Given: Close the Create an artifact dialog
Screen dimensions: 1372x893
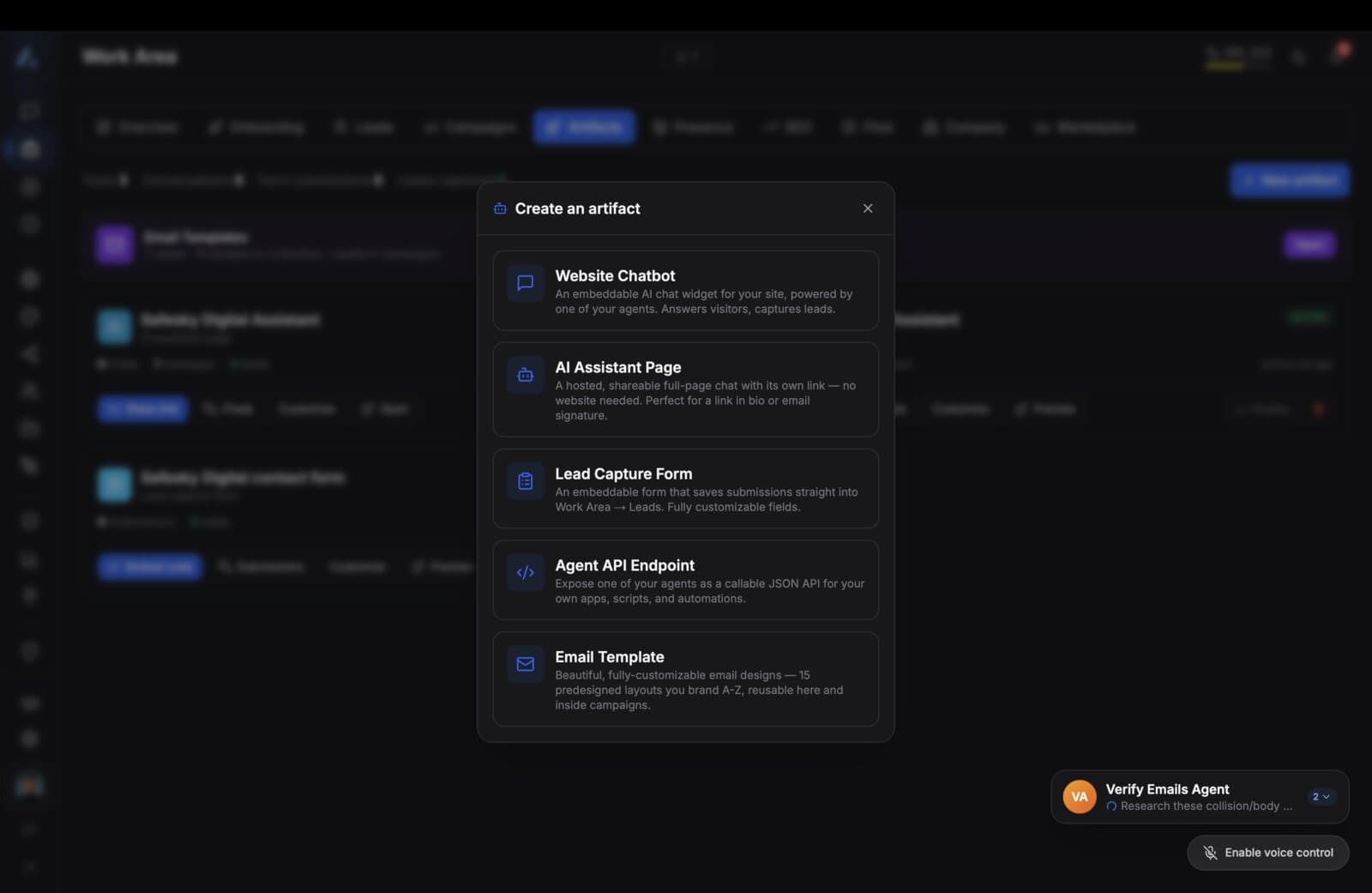Looking at the screenshot, I should click(x=868, y=208).
